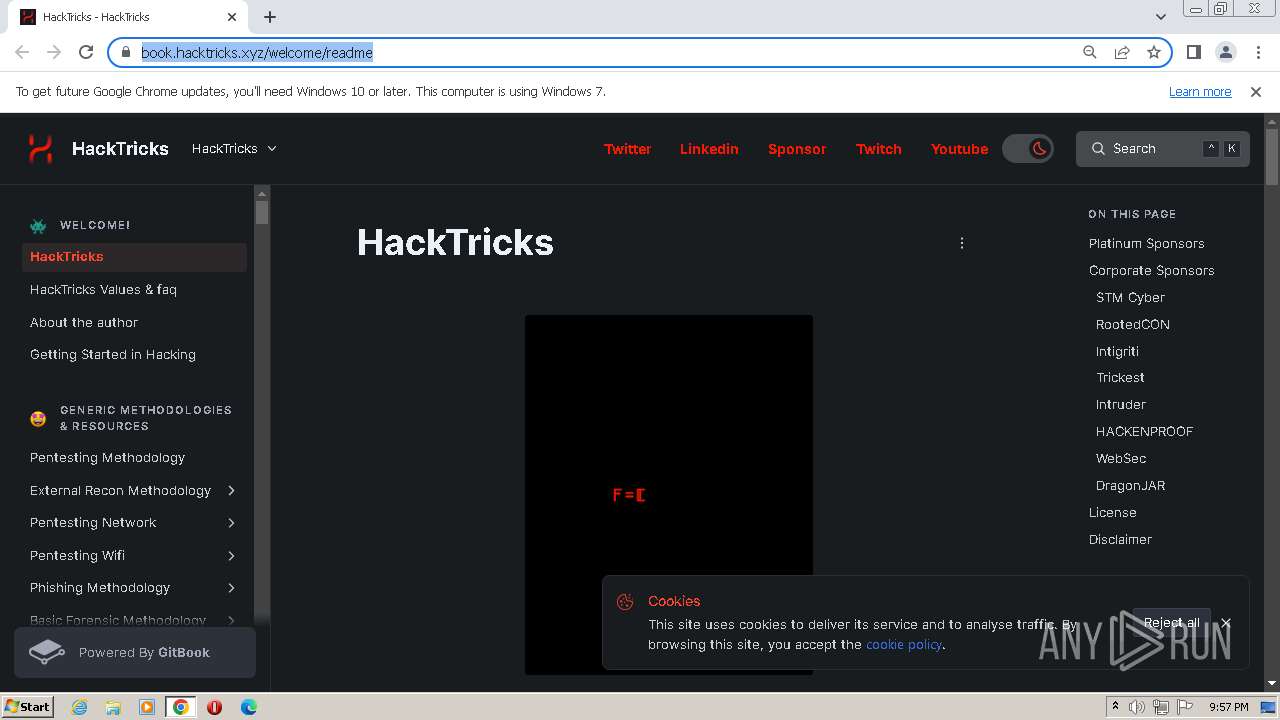Dismiss the Chrome update infobar
Image resolution: width=1280 pixels, height=720 pixels.
[1256, 91]
